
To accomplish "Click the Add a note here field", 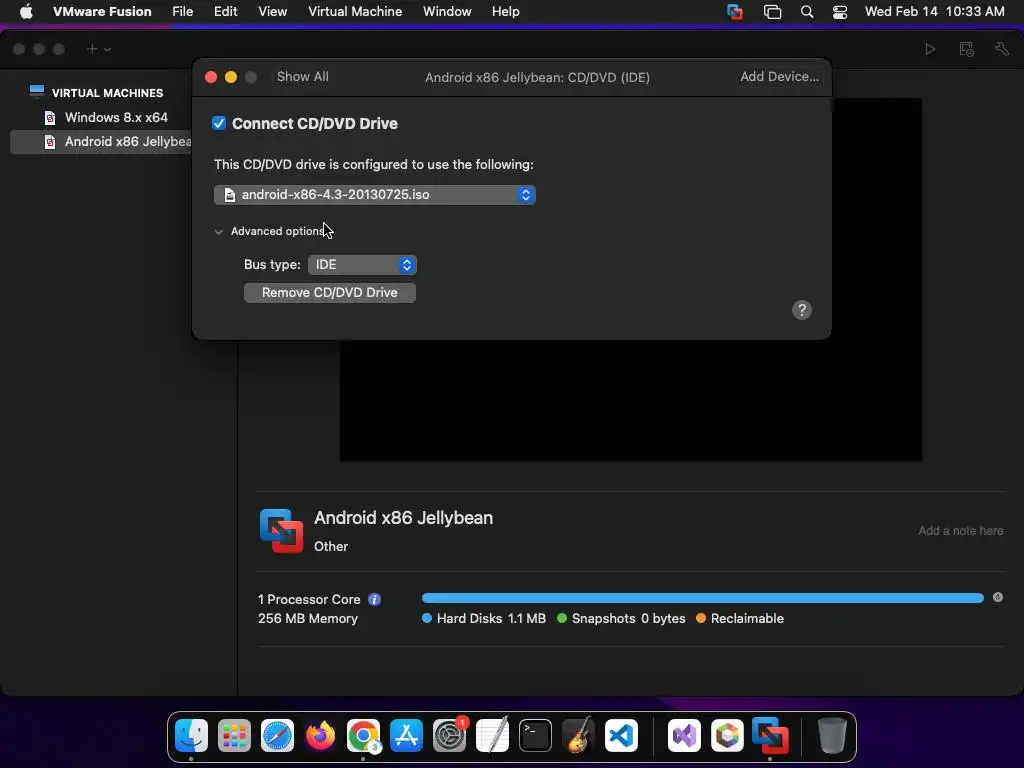I will [961, 531].
